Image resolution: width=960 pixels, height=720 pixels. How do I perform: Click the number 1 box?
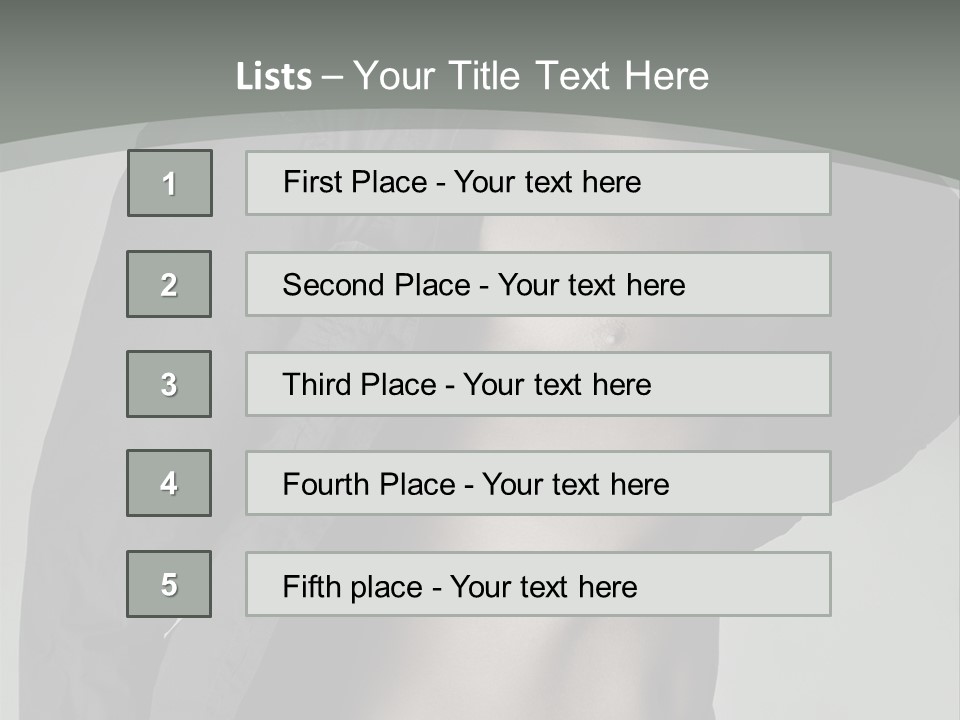[170, 183]
